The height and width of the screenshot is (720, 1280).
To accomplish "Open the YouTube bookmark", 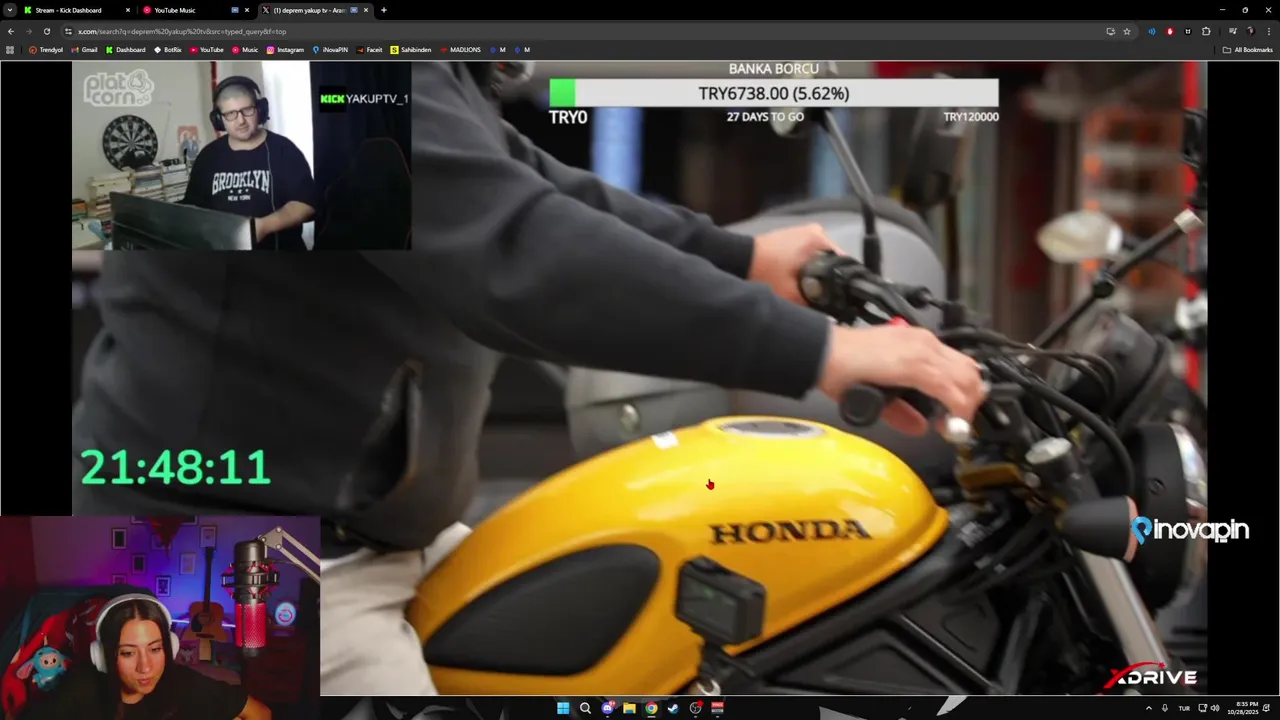I will pyautogui.click(x=206, y=49).
